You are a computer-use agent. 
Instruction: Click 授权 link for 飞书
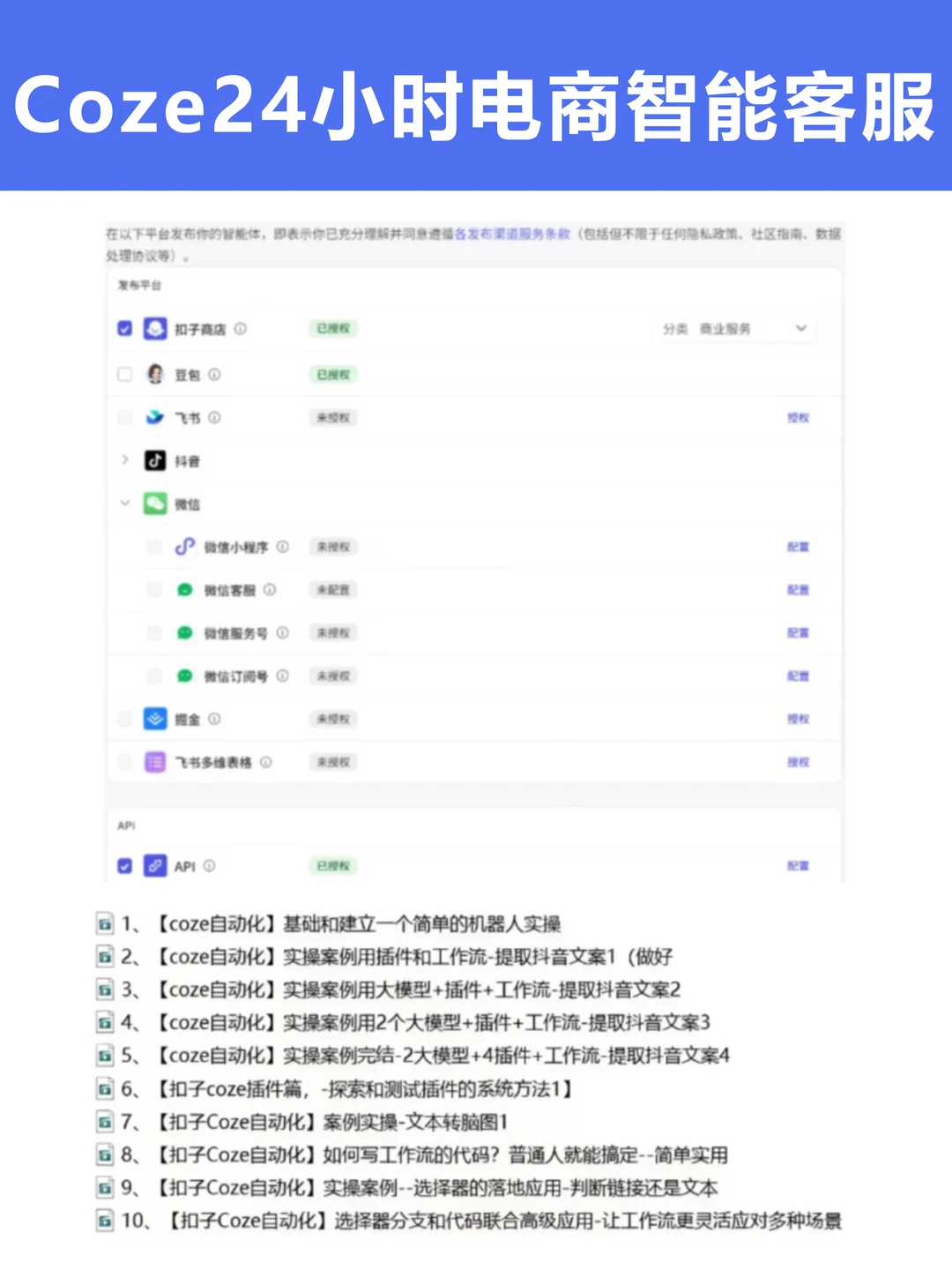(799, 418)
